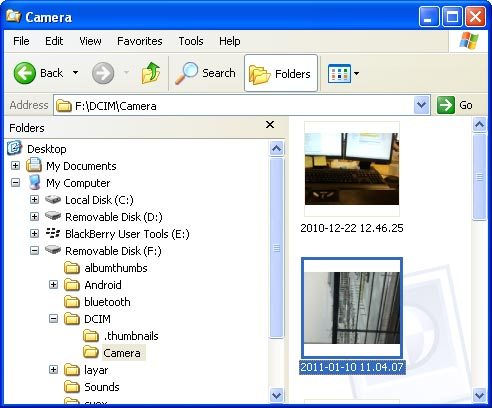This screenshot has height=408, width=492.
Task: Open the Favorites menu
Action: (x=140, y=41)
